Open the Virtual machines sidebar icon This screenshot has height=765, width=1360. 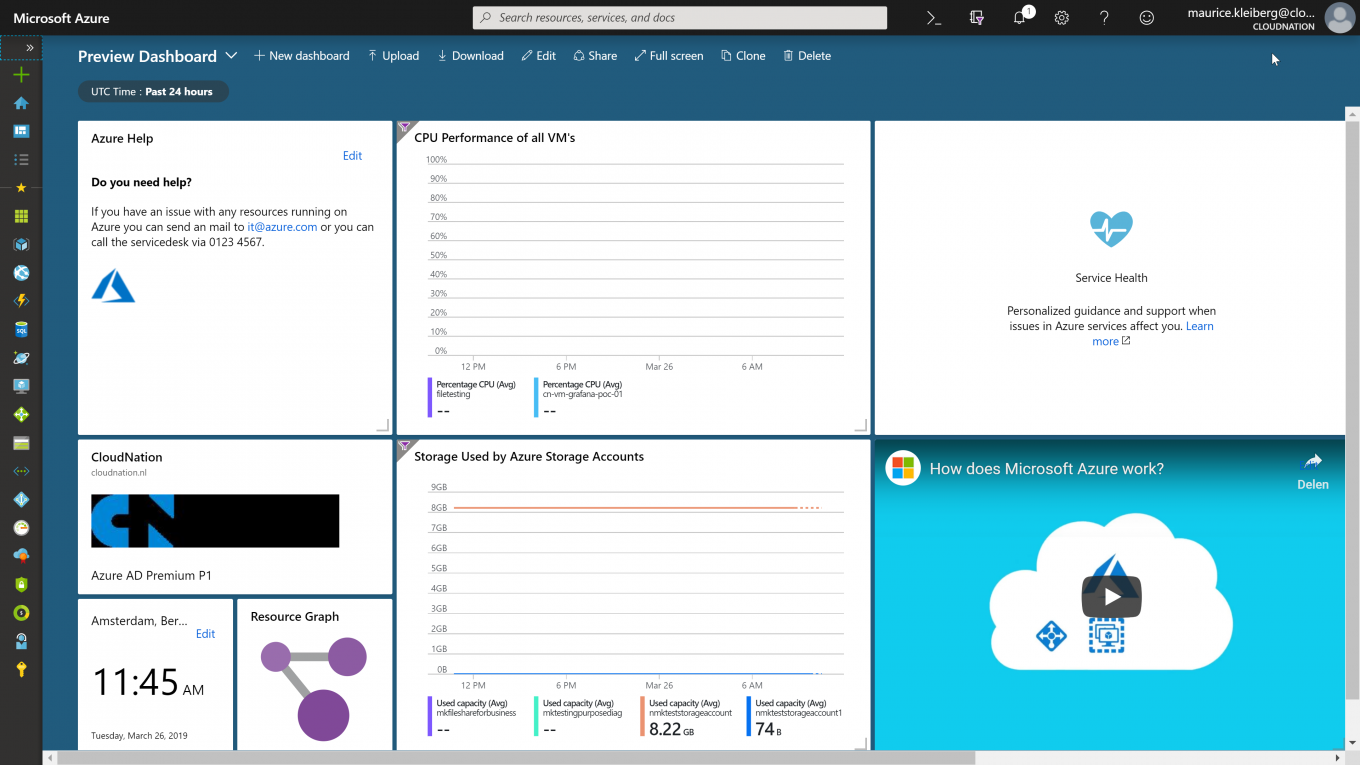coord(21,385)
